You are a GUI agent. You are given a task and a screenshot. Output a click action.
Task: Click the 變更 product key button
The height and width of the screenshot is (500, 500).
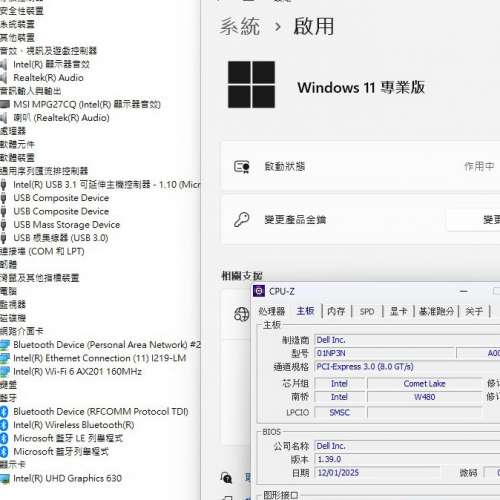click(x=473, y=220)
